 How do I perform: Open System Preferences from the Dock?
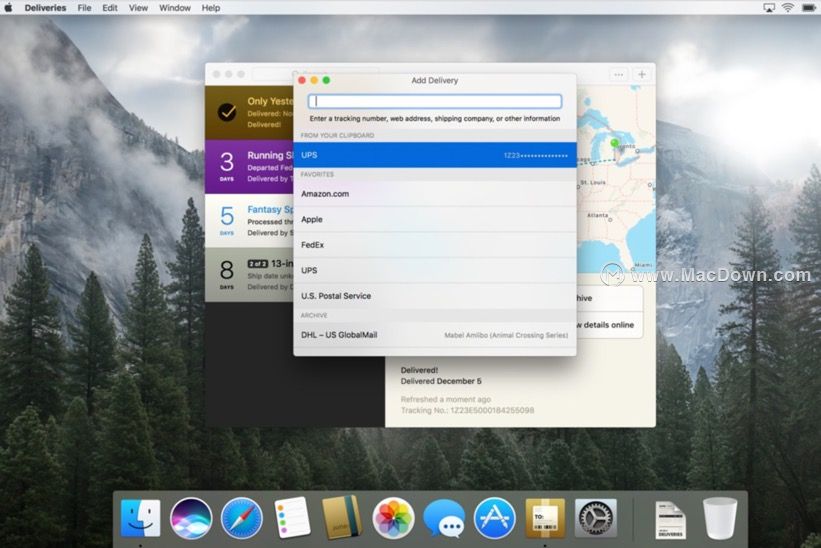(595, 518)
